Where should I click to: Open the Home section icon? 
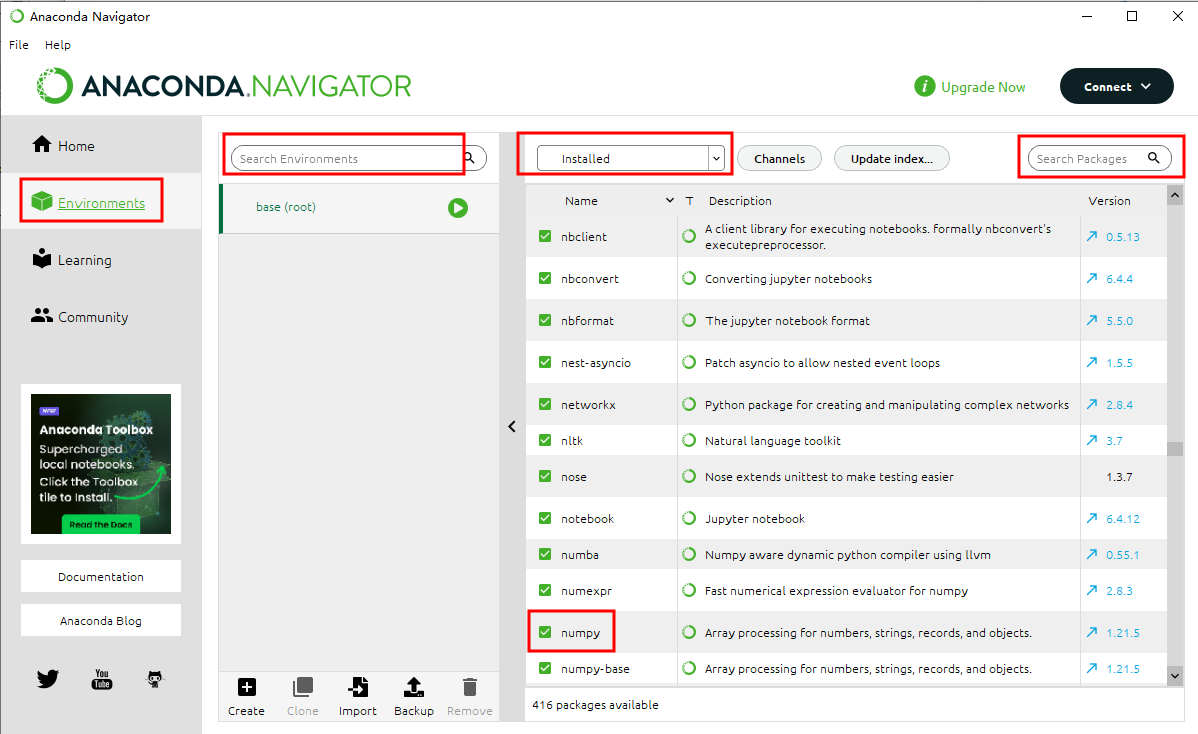(42, 144)
